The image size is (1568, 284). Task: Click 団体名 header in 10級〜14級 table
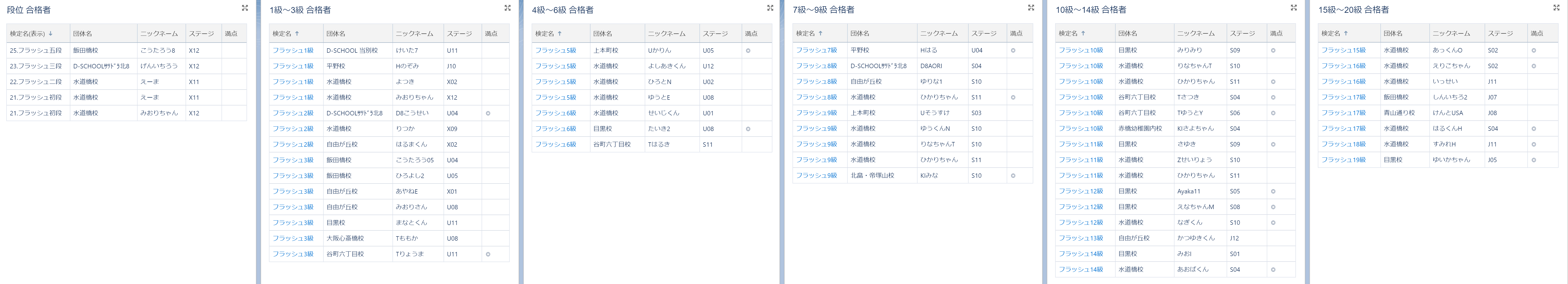click(x=1144, y=33)
